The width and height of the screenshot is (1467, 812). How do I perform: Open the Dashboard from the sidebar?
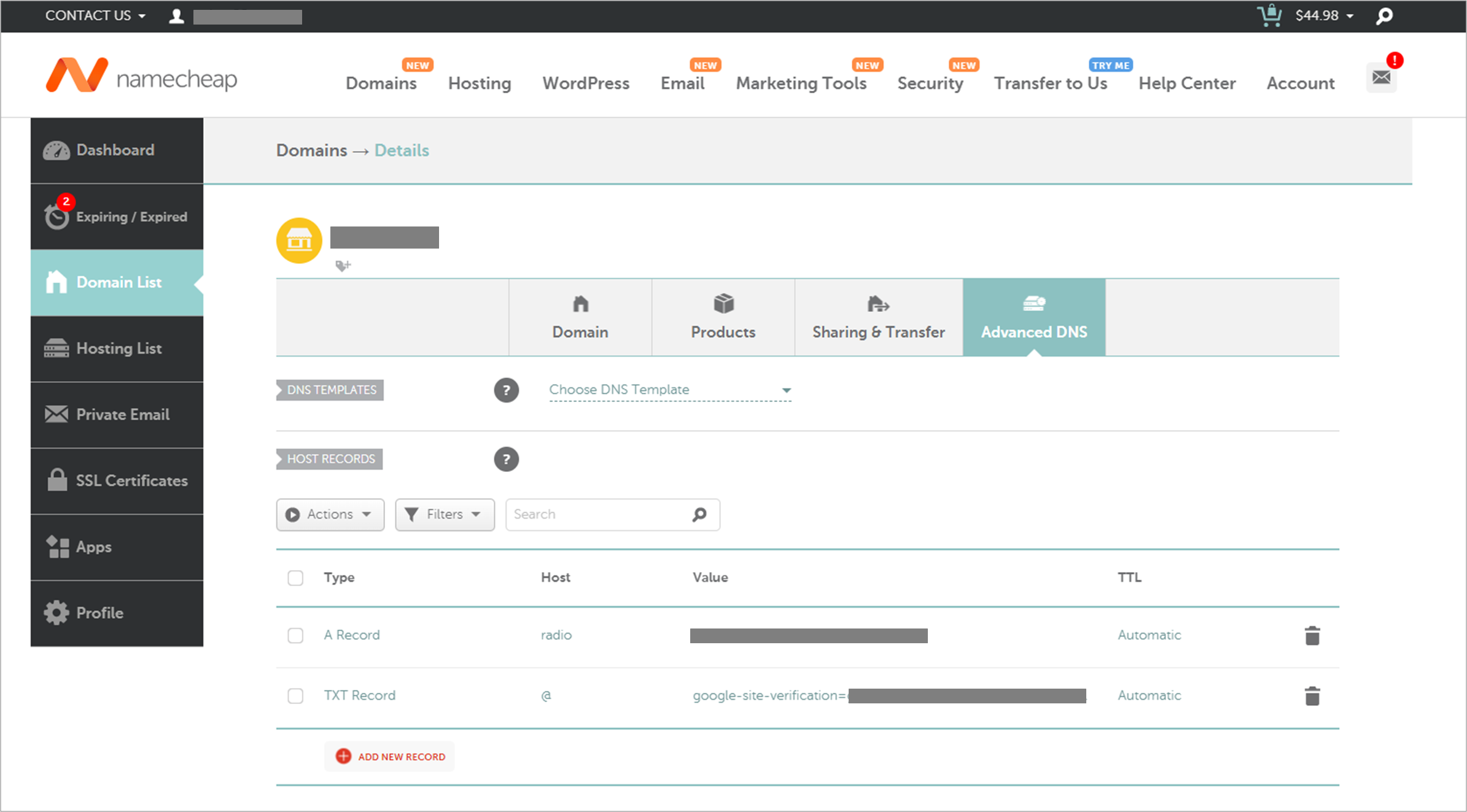(115, 150)
